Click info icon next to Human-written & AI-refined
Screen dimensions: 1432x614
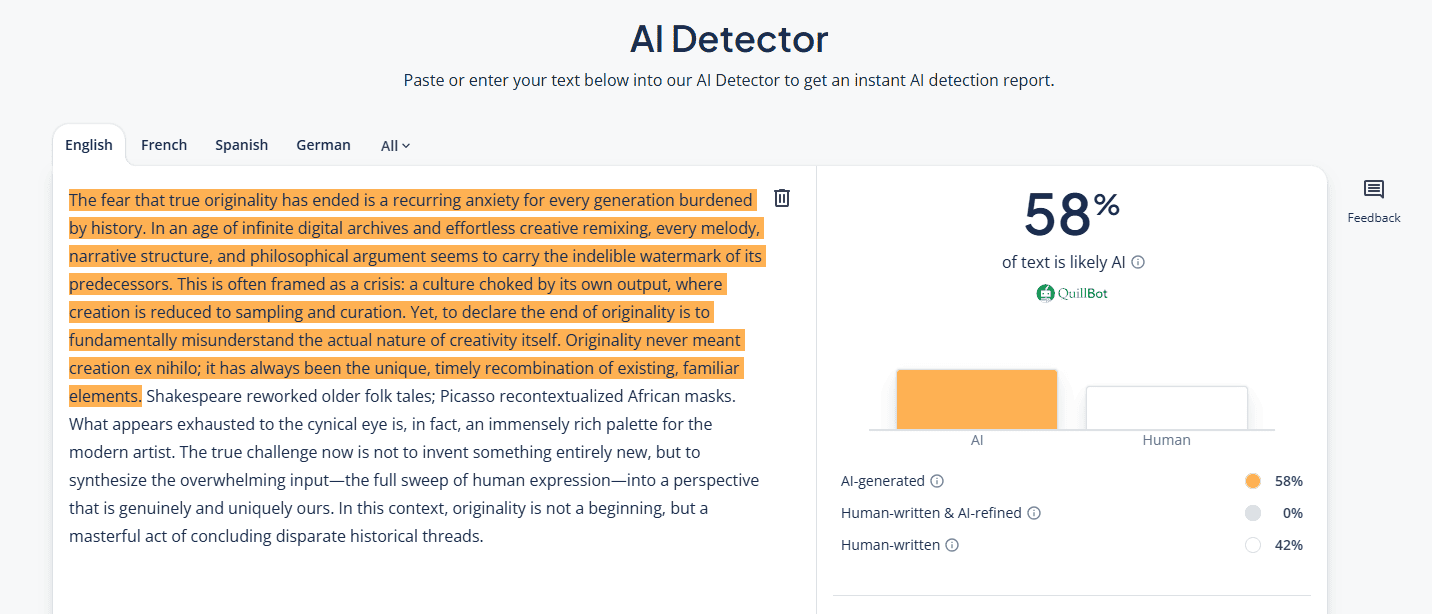1034,513
